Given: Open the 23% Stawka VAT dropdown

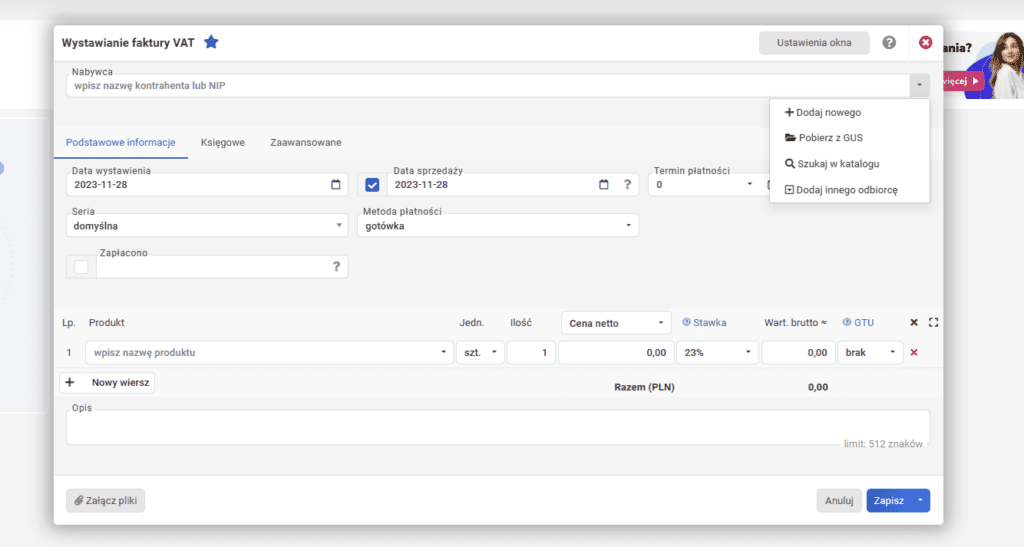Looking at the screenshot, I should 717,353.
